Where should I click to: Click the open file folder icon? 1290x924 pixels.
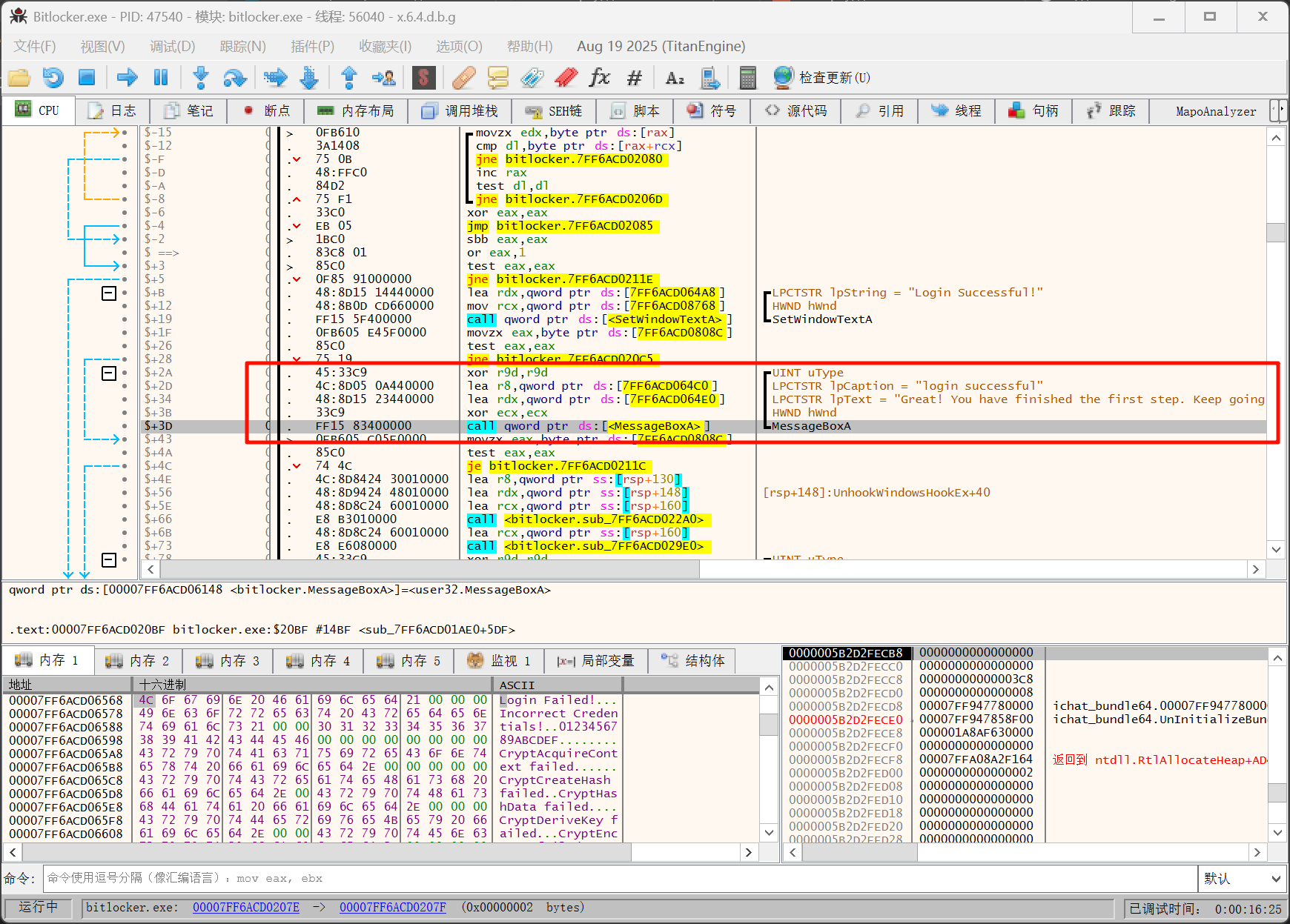19,77
